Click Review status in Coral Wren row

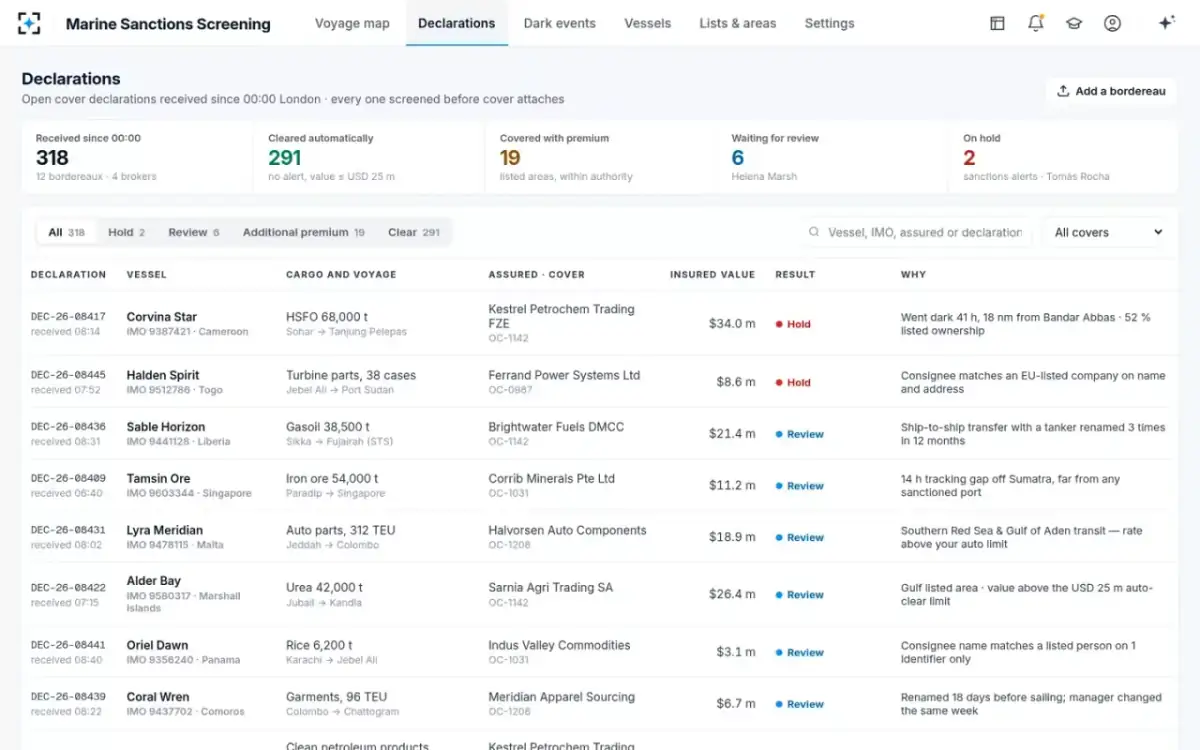(799, 704)
